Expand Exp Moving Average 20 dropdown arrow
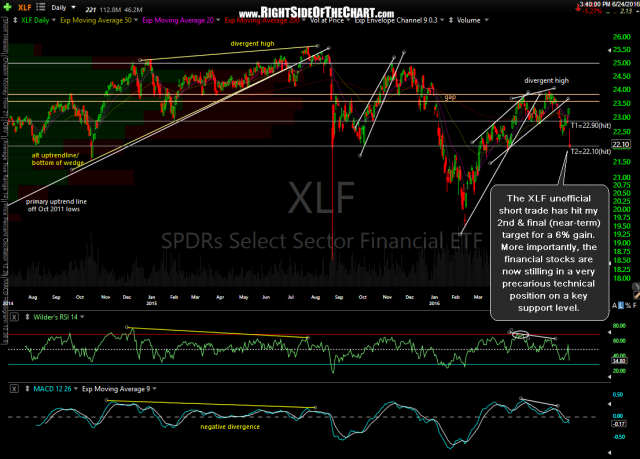 pos(218,20)
